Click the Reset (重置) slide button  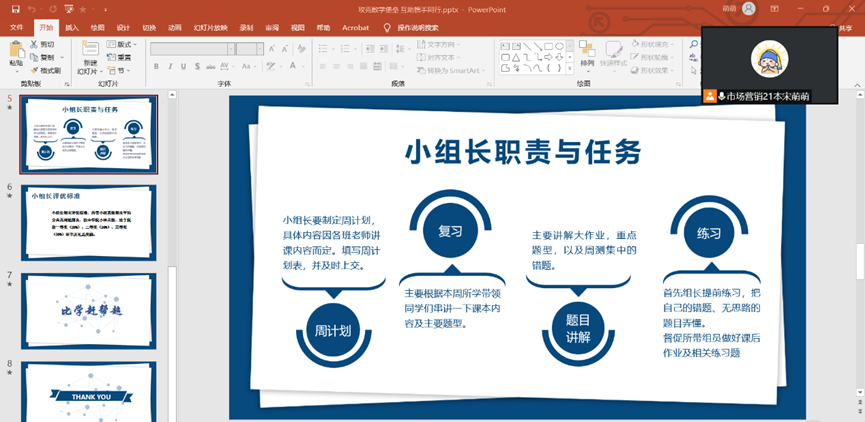coord(120,57)
